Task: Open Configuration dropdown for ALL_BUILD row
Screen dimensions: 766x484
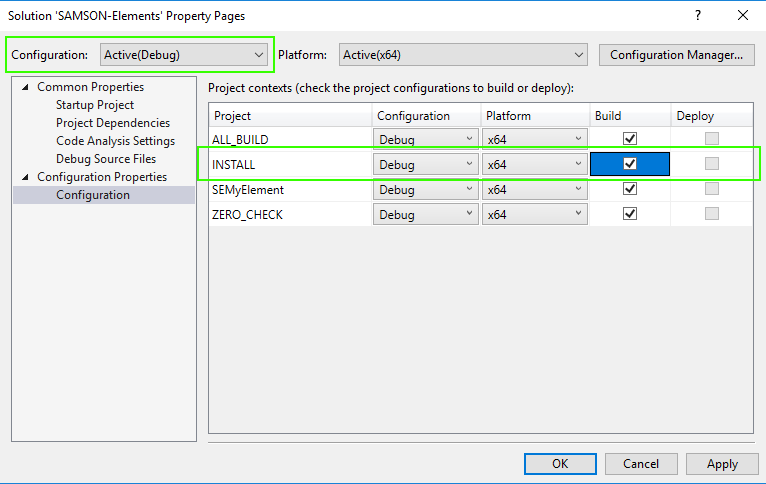Action: [x=426, y=138]
